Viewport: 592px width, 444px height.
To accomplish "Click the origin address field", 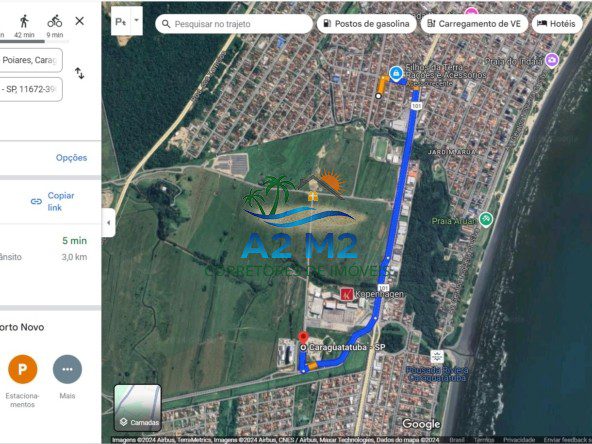I will point(31,60).
